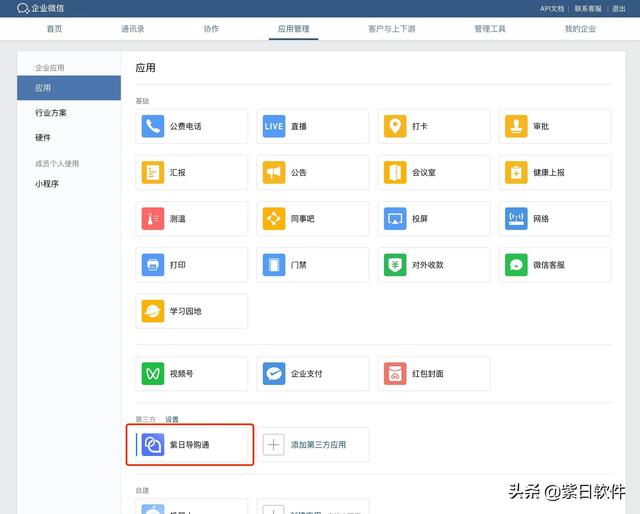Open the 企业支付 checkmark bubble icon
Screen dimensions: 640x514
(274, 374)
